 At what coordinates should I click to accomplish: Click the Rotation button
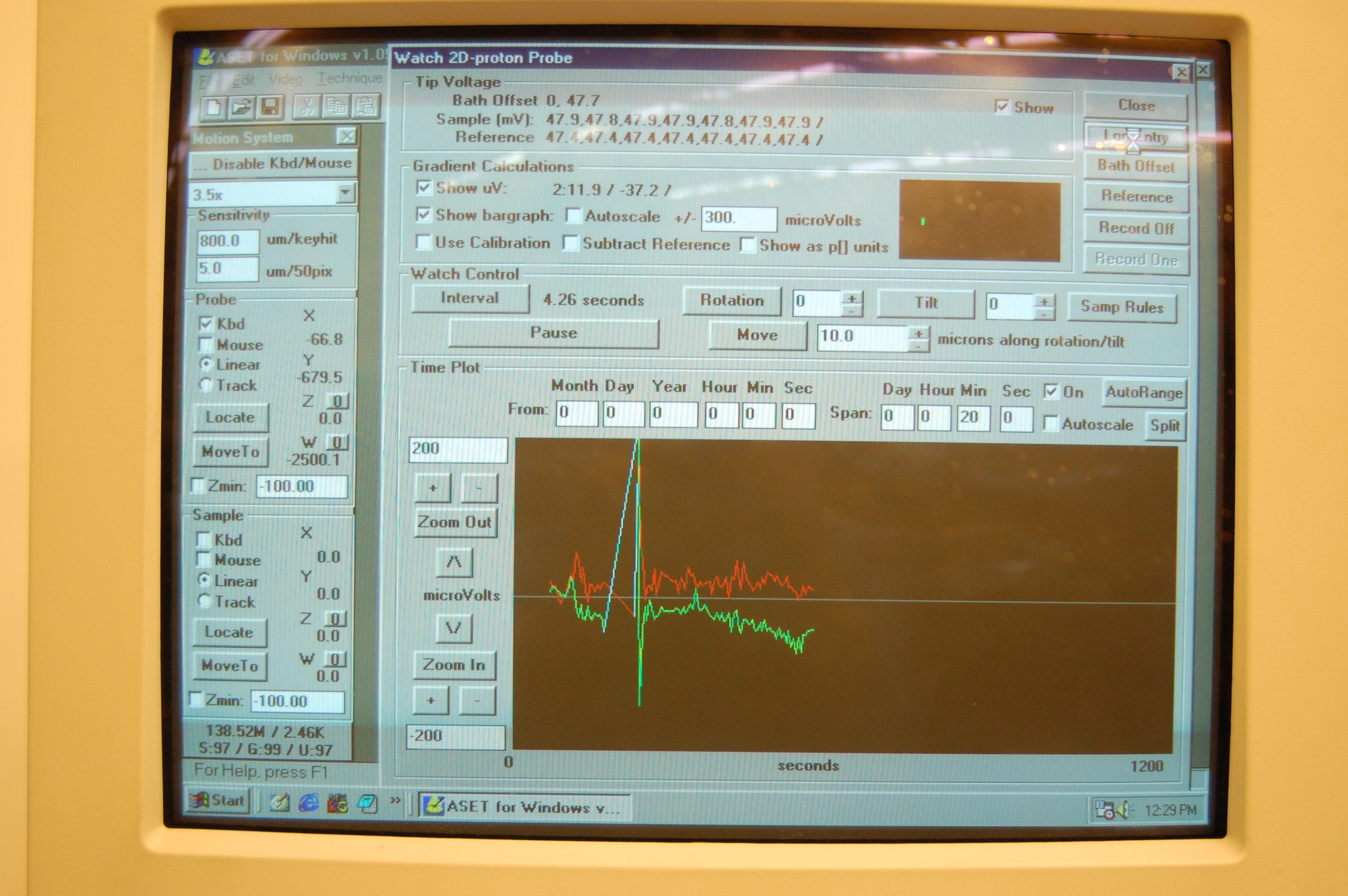(x=732, y=300)
